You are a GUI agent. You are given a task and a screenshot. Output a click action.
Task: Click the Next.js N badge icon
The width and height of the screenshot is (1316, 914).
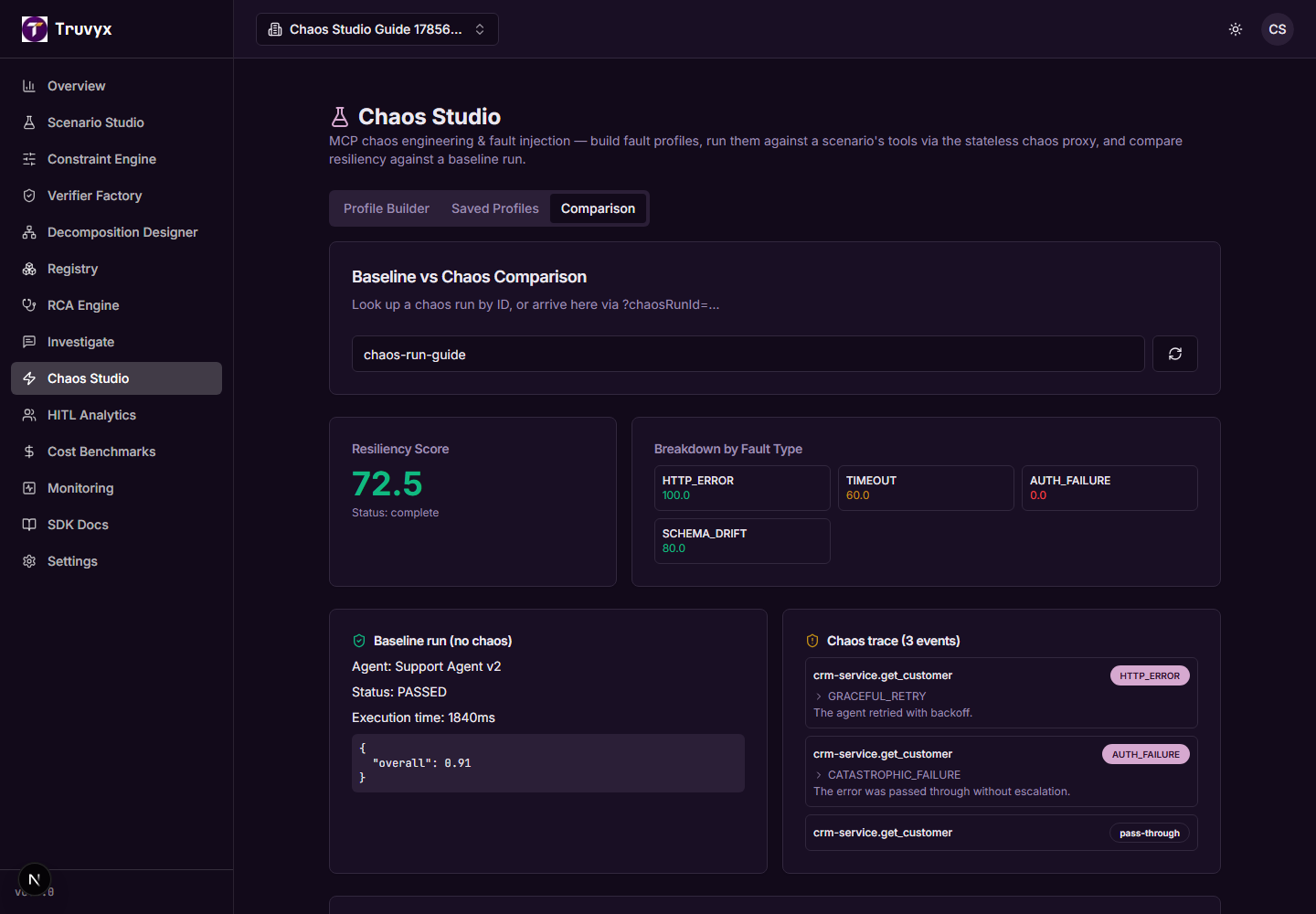[x=35, y=879]
